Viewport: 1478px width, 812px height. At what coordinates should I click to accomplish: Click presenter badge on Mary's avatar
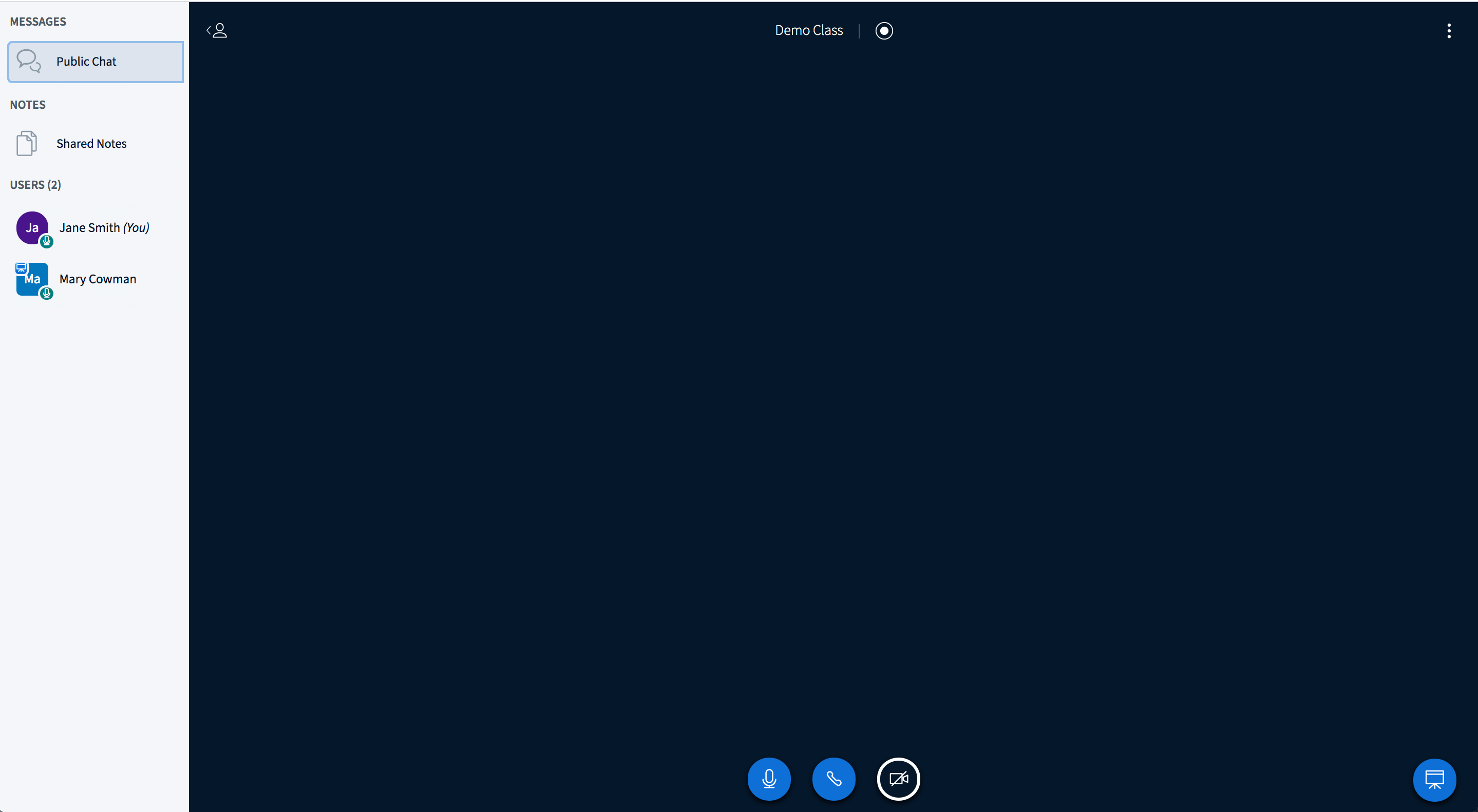tap(21, 267)
